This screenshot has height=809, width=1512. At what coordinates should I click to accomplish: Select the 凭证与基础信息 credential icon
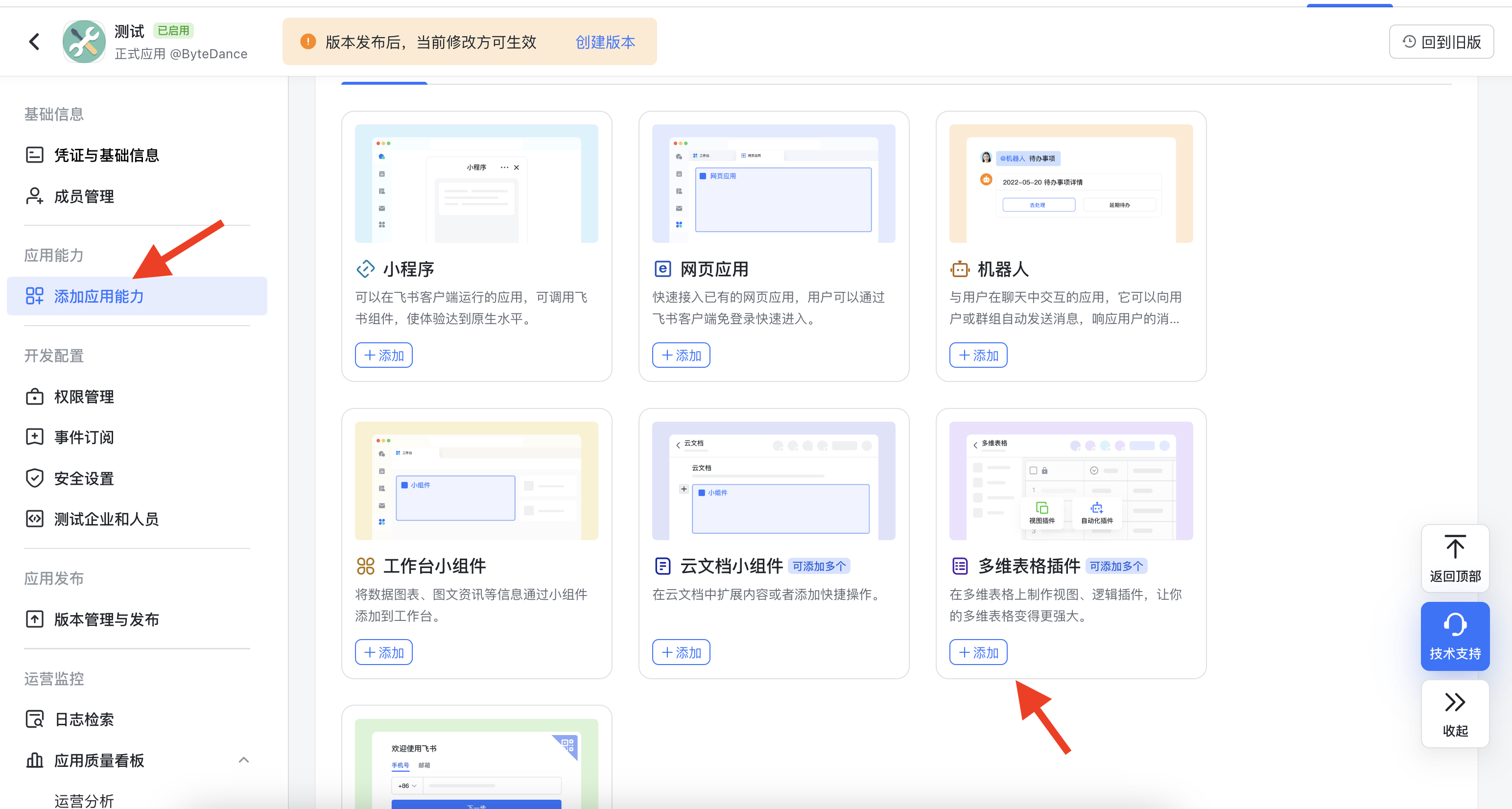click(x=34, y=154)
